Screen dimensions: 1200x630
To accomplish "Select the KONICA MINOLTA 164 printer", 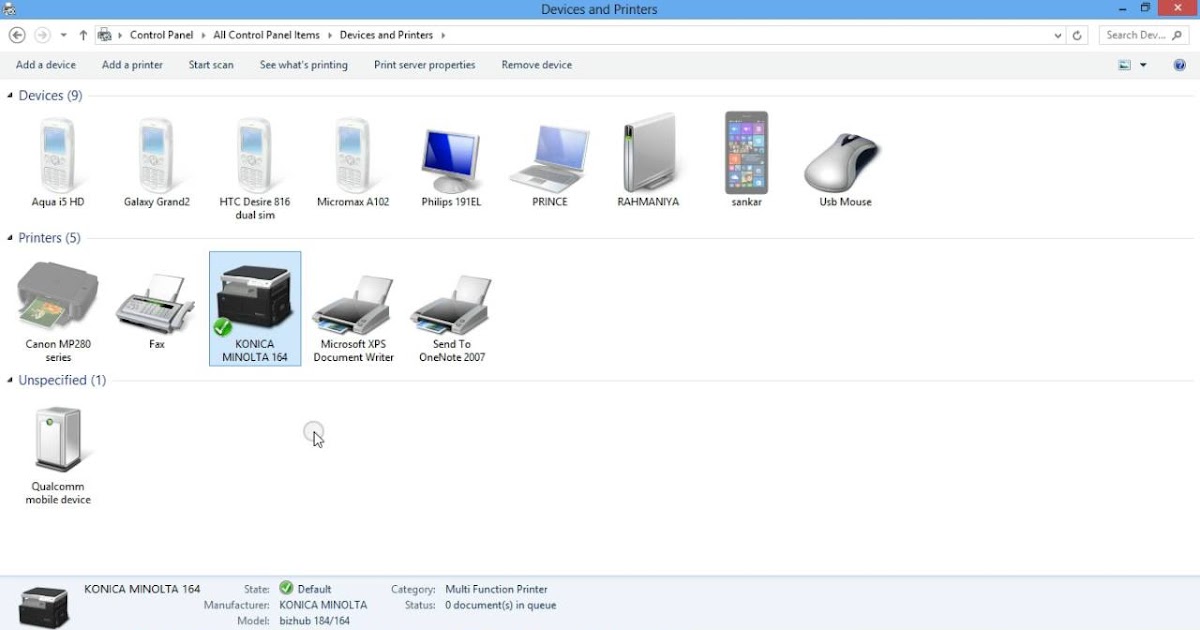I will pyautogui.click(x=255, y=309).
